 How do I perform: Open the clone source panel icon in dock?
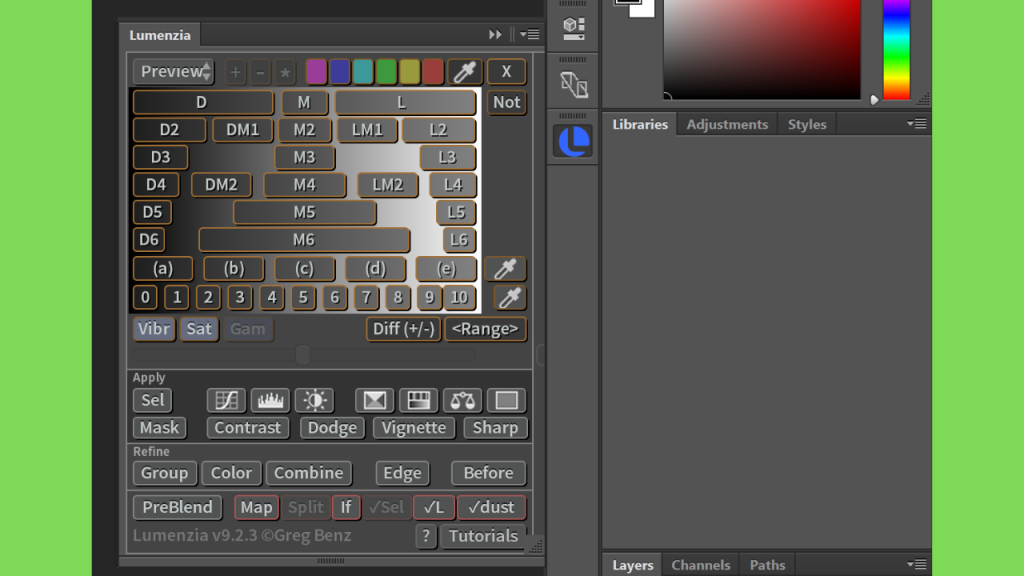pyautogui.click(x=573, y=84)
